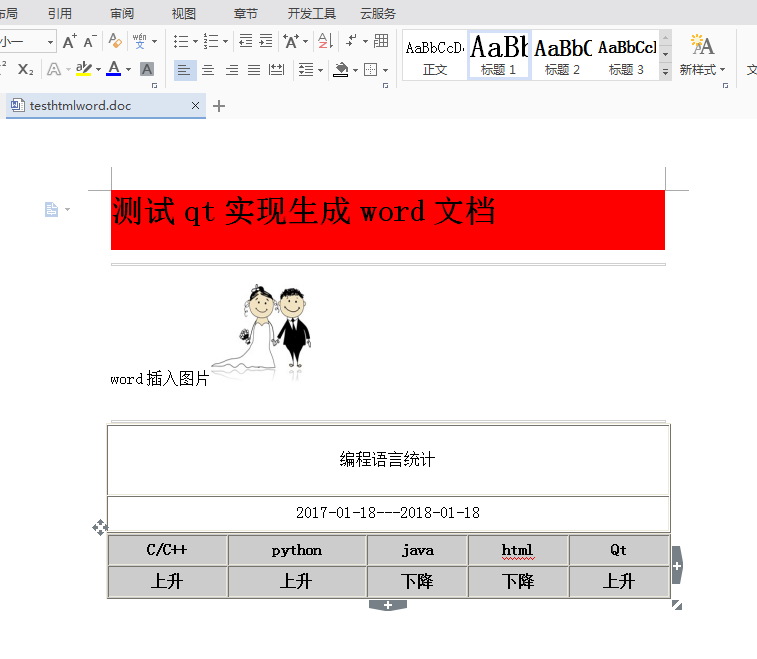Open the font group dialog launcher

154,85
